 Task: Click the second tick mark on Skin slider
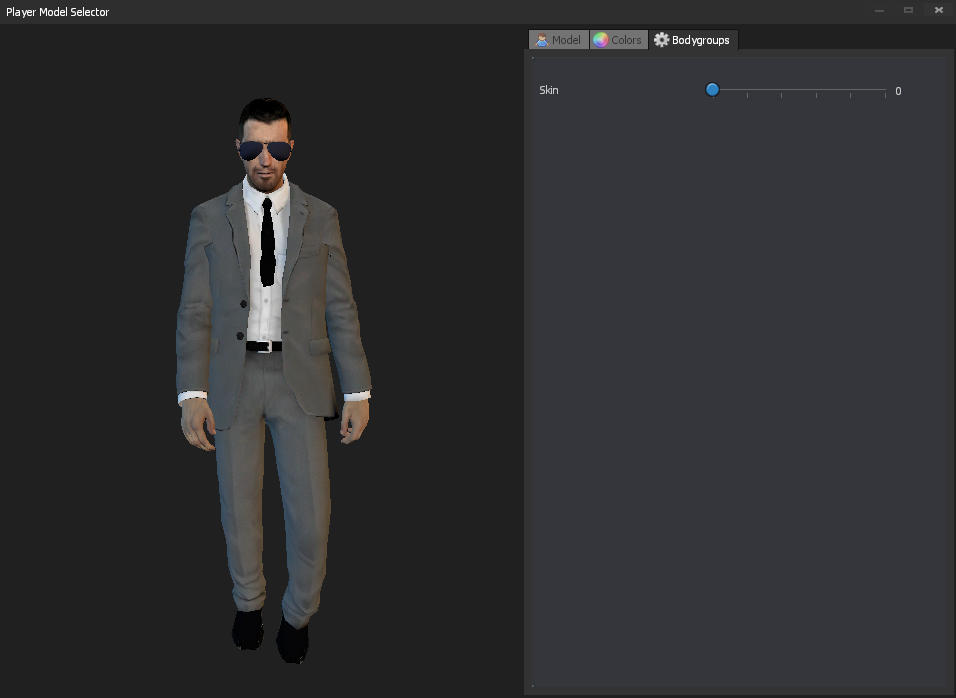pos(782,94)
